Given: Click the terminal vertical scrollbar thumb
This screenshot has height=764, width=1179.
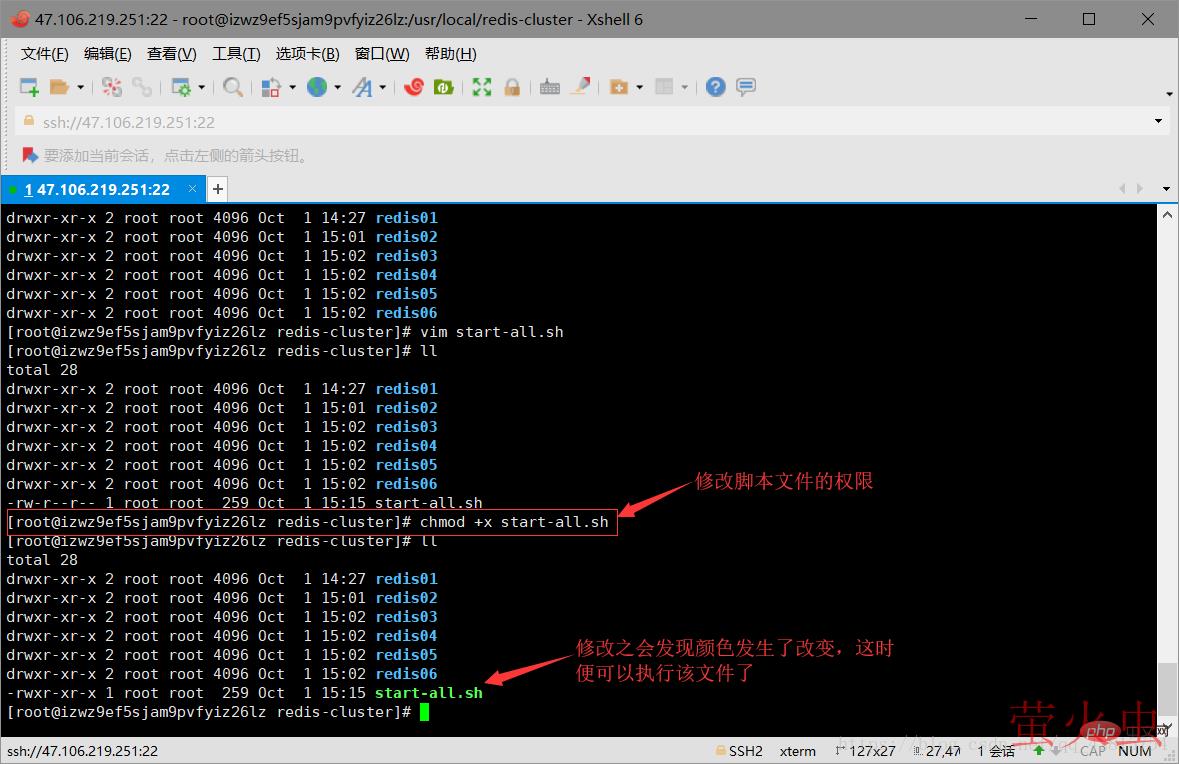Looking at the screenshot, I should point(1166,687).
